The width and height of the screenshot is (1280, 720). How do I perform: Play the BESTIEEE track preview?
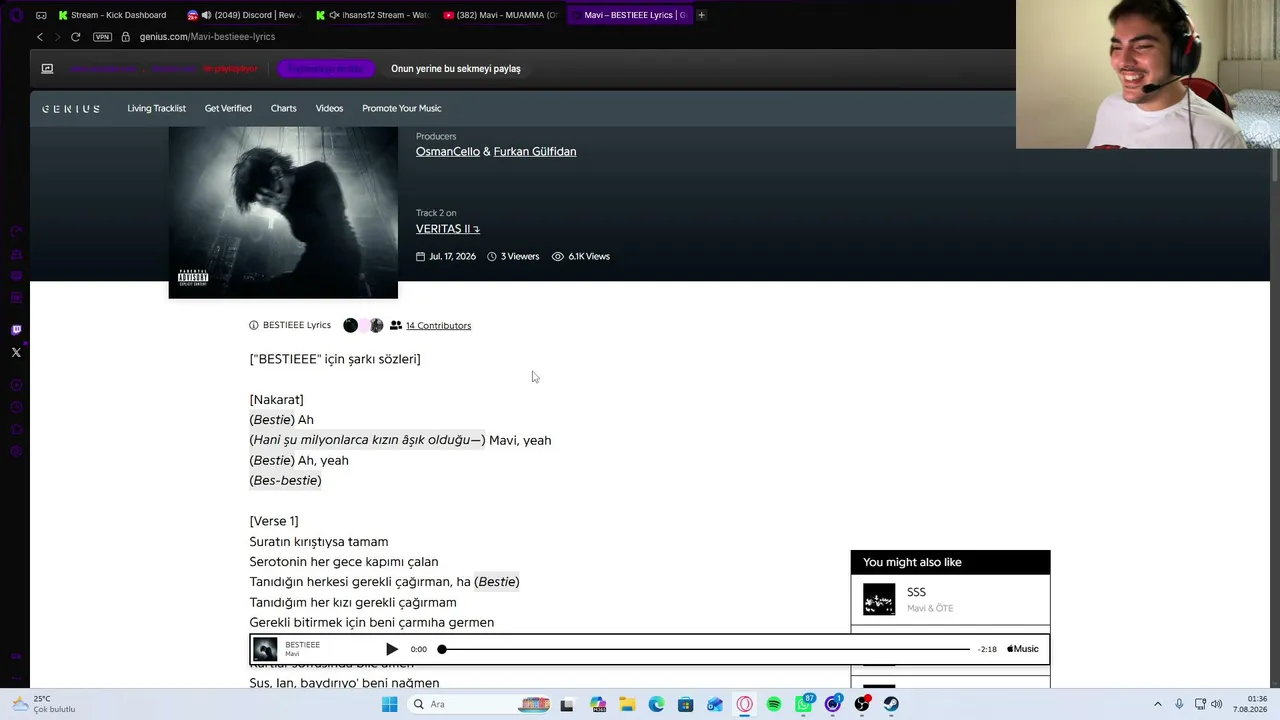click(392, 649)
